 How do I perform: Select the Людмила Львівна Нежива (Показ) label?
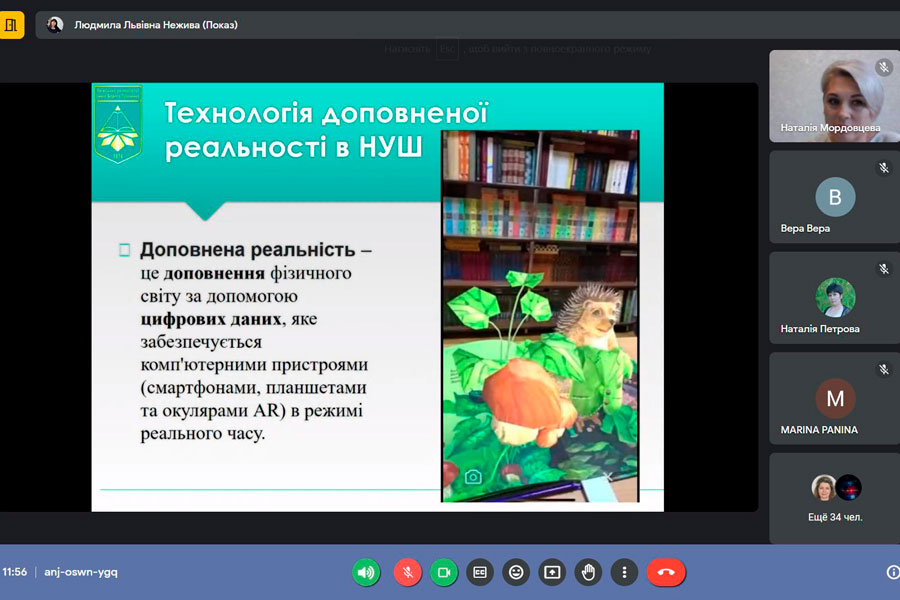point(156,25)
